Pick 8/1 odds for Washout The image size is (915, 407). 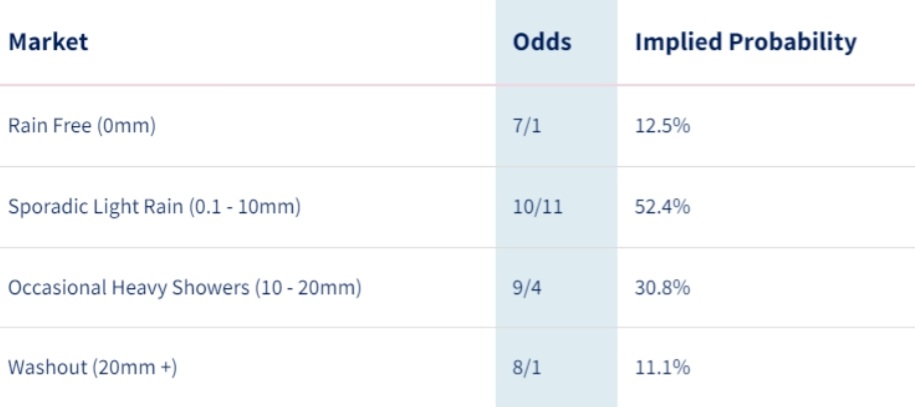(527, 368)
